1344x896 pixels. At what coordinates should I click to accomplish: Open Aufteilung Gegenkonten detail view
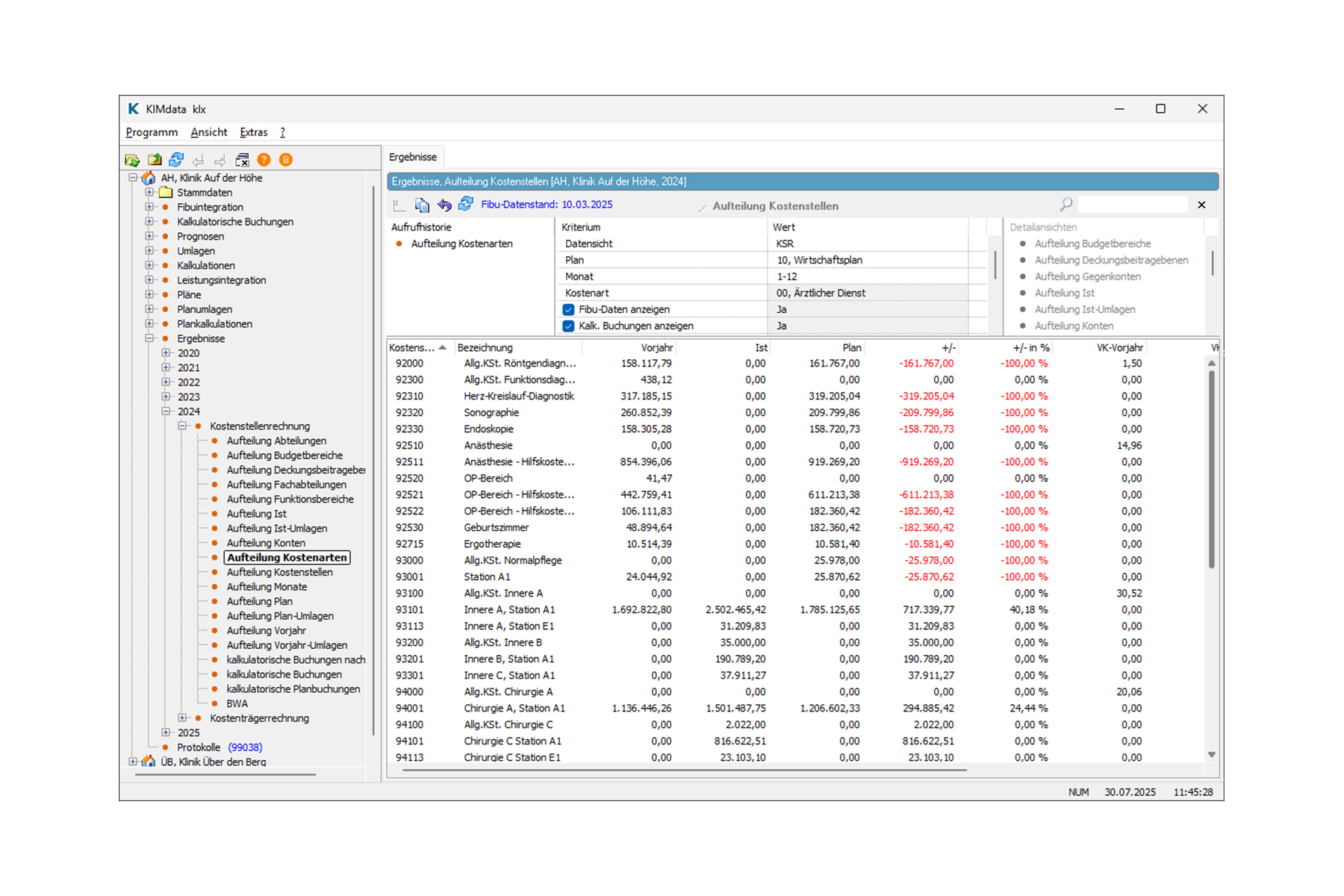coord(1087,276)
